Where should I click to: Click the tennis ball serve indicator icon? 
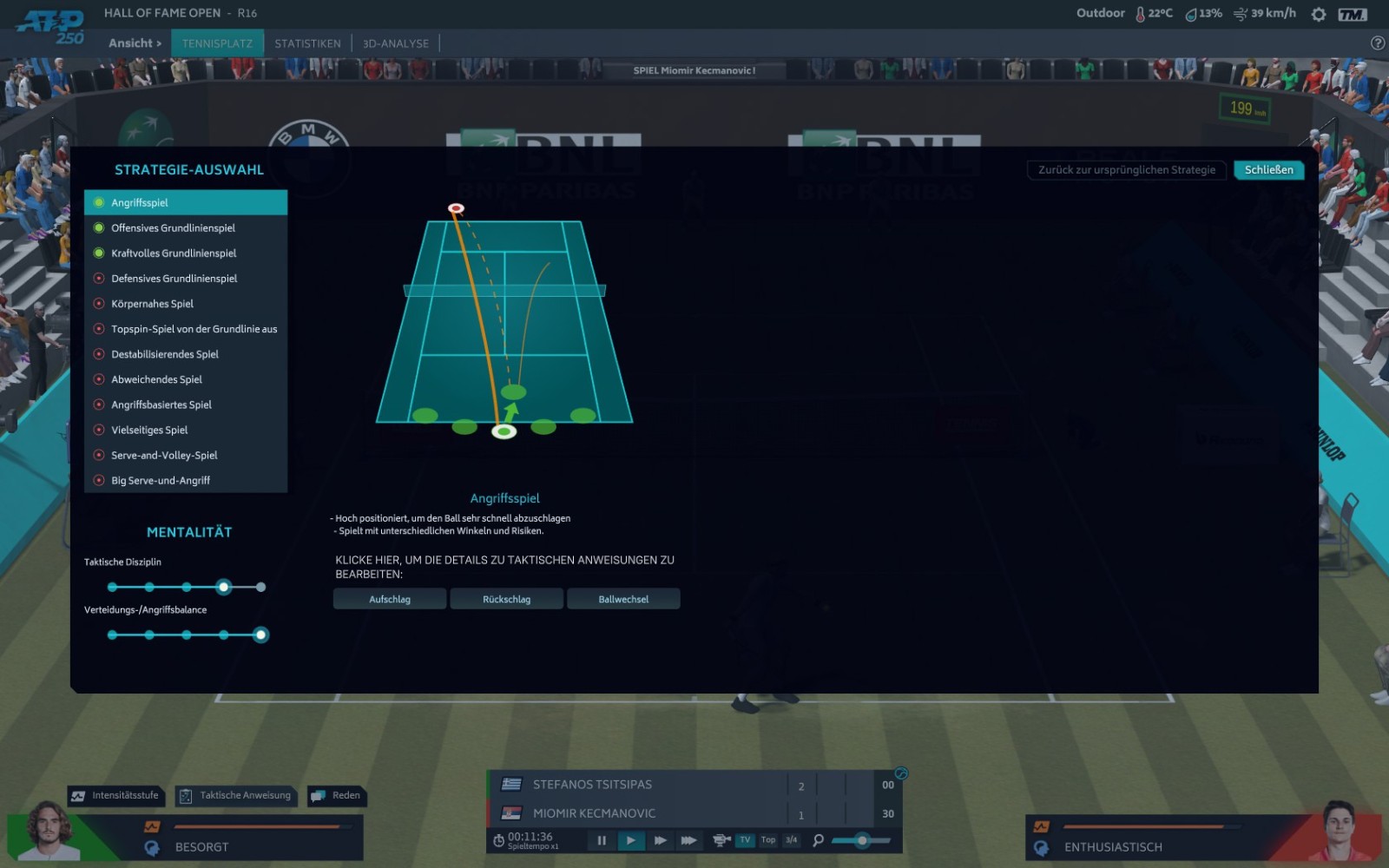click(x=901, y=773)
